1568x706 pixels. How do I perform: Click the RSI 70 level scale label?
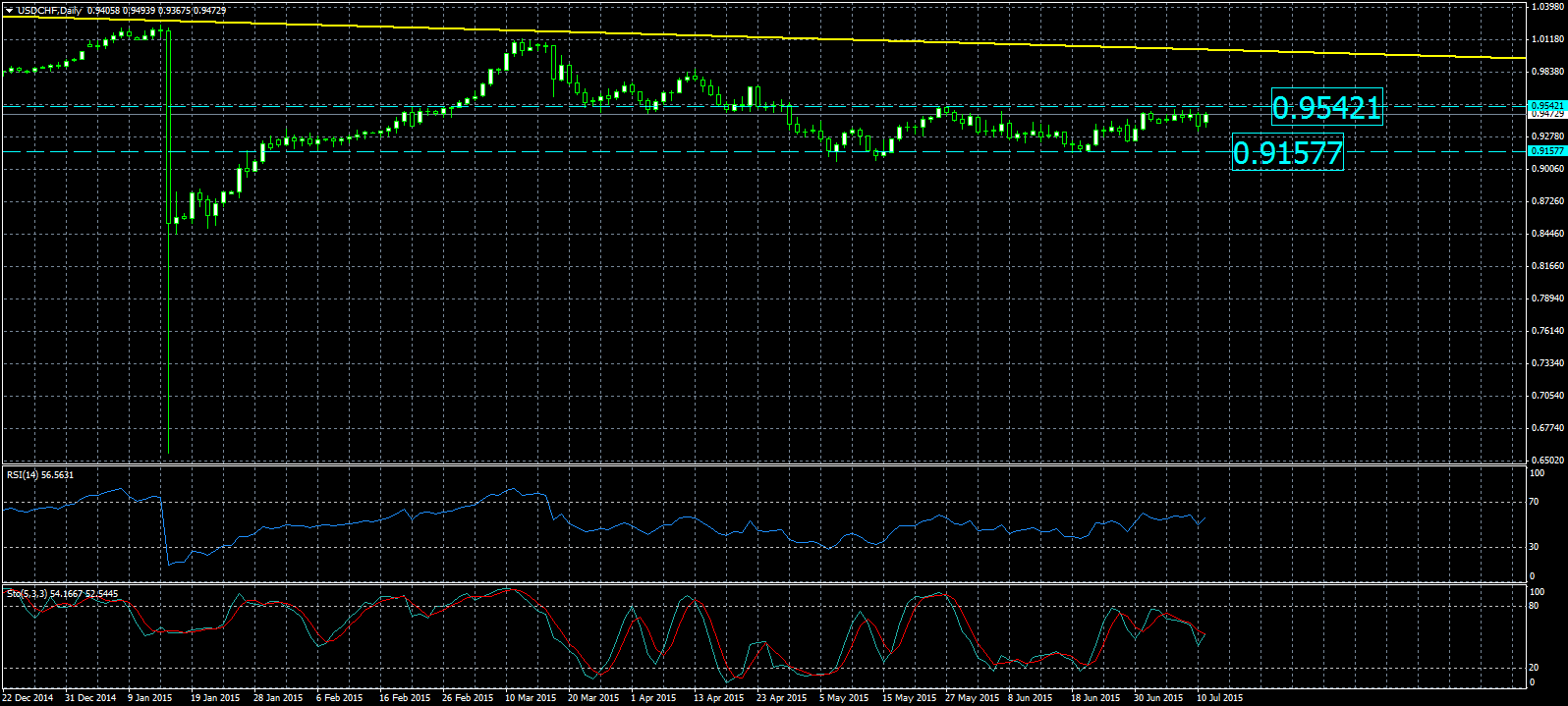click(x=1534, y=502)
